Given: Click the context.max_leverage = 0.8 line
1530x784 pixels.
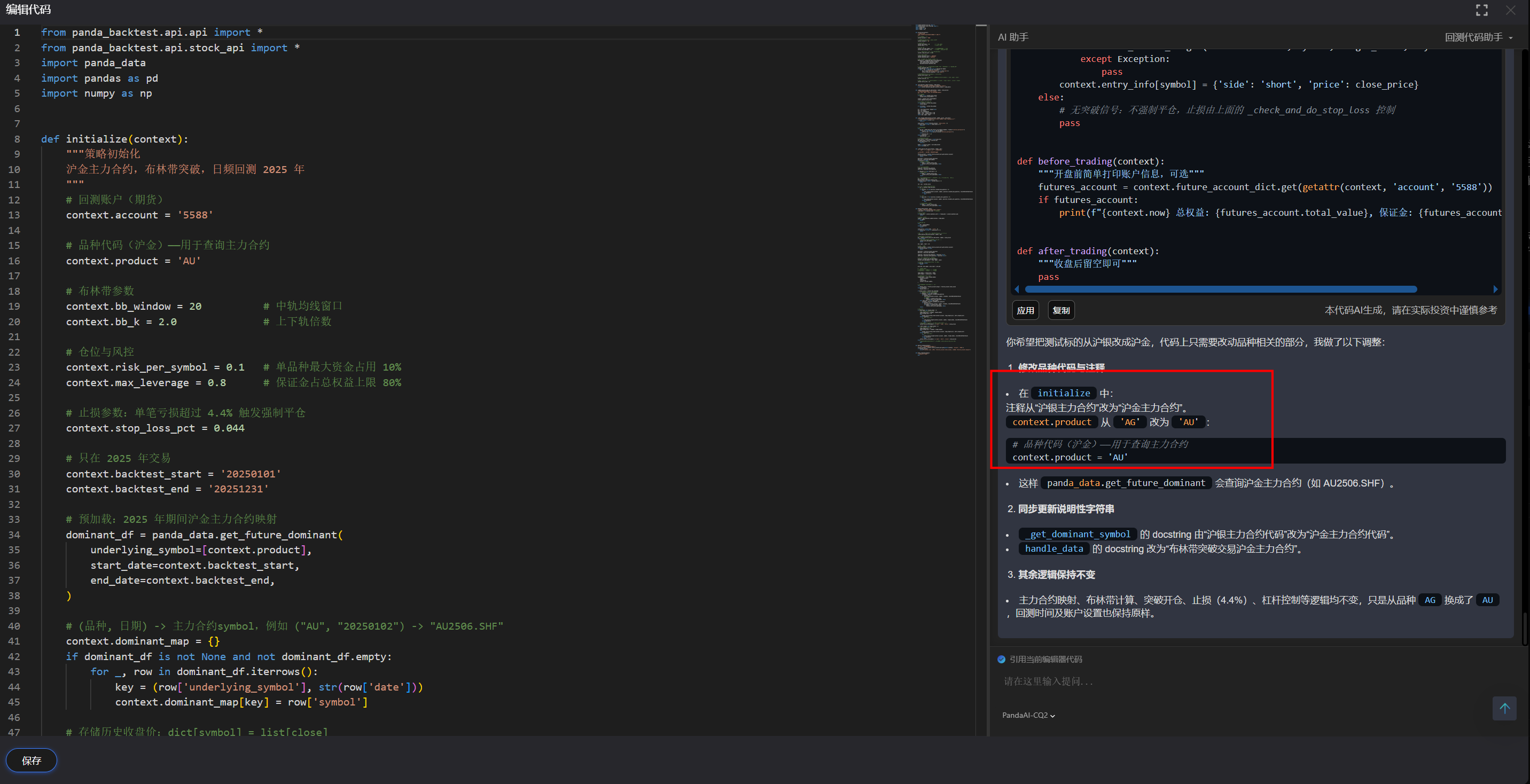Looking at the screenshot, I should (x=145, y=382).
